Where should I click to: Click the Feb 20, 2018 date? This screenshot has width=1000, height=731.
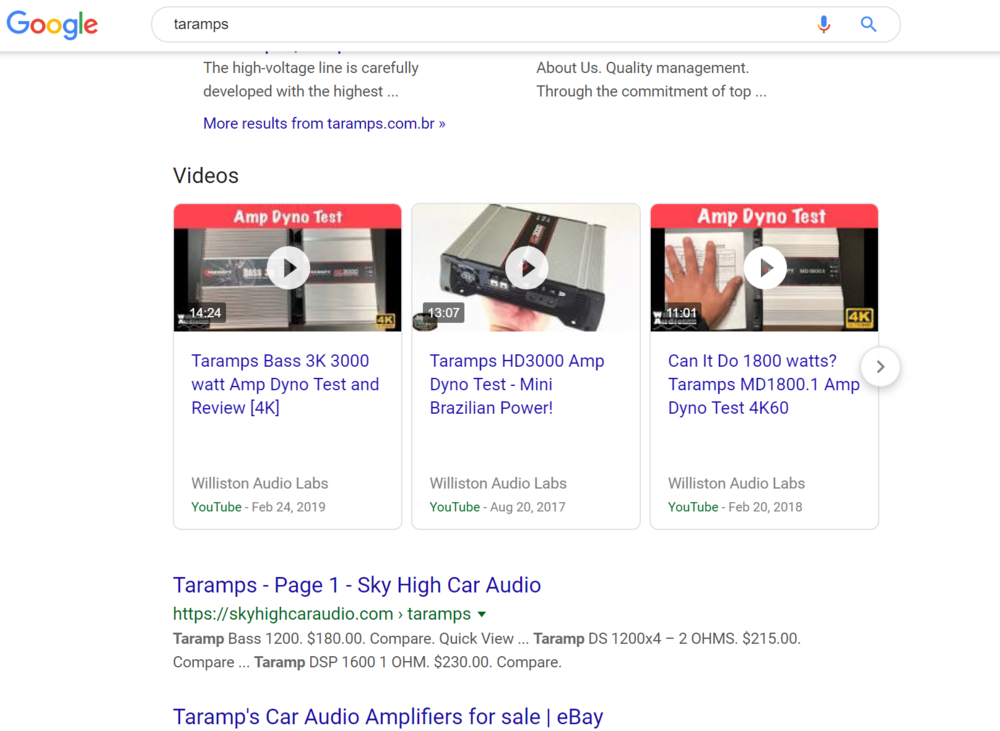765,507
